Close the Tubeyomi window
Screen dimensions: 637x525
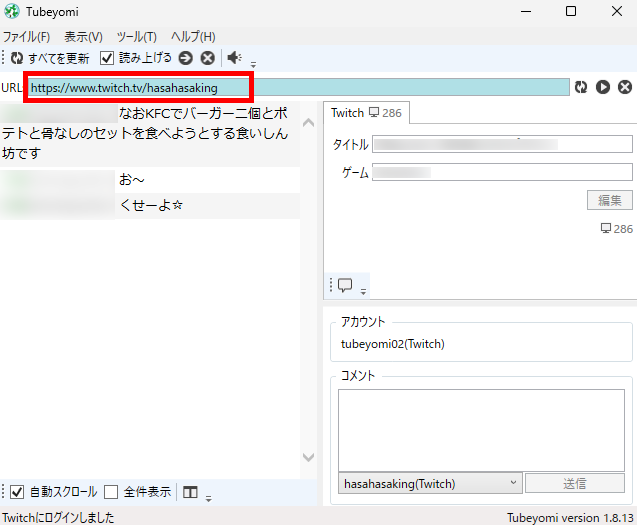tap(617, 11)
